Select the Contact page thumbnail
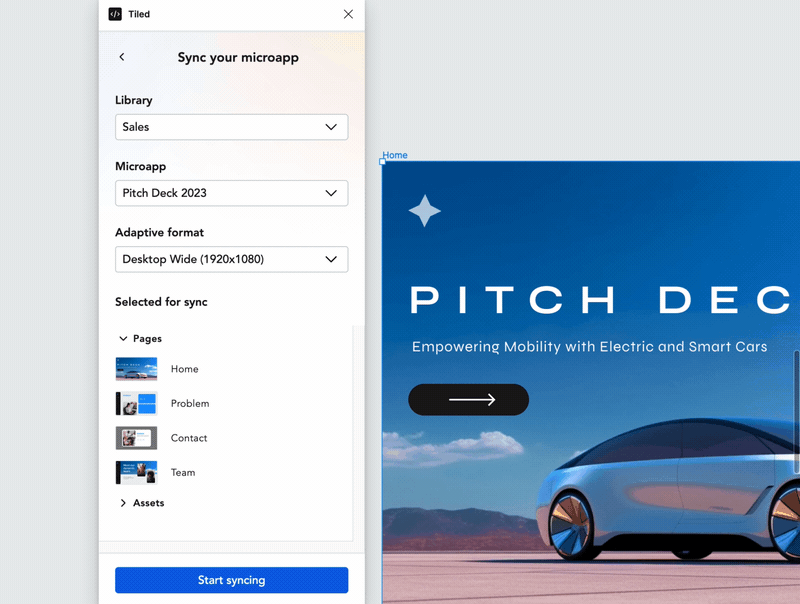 point(136,438)
